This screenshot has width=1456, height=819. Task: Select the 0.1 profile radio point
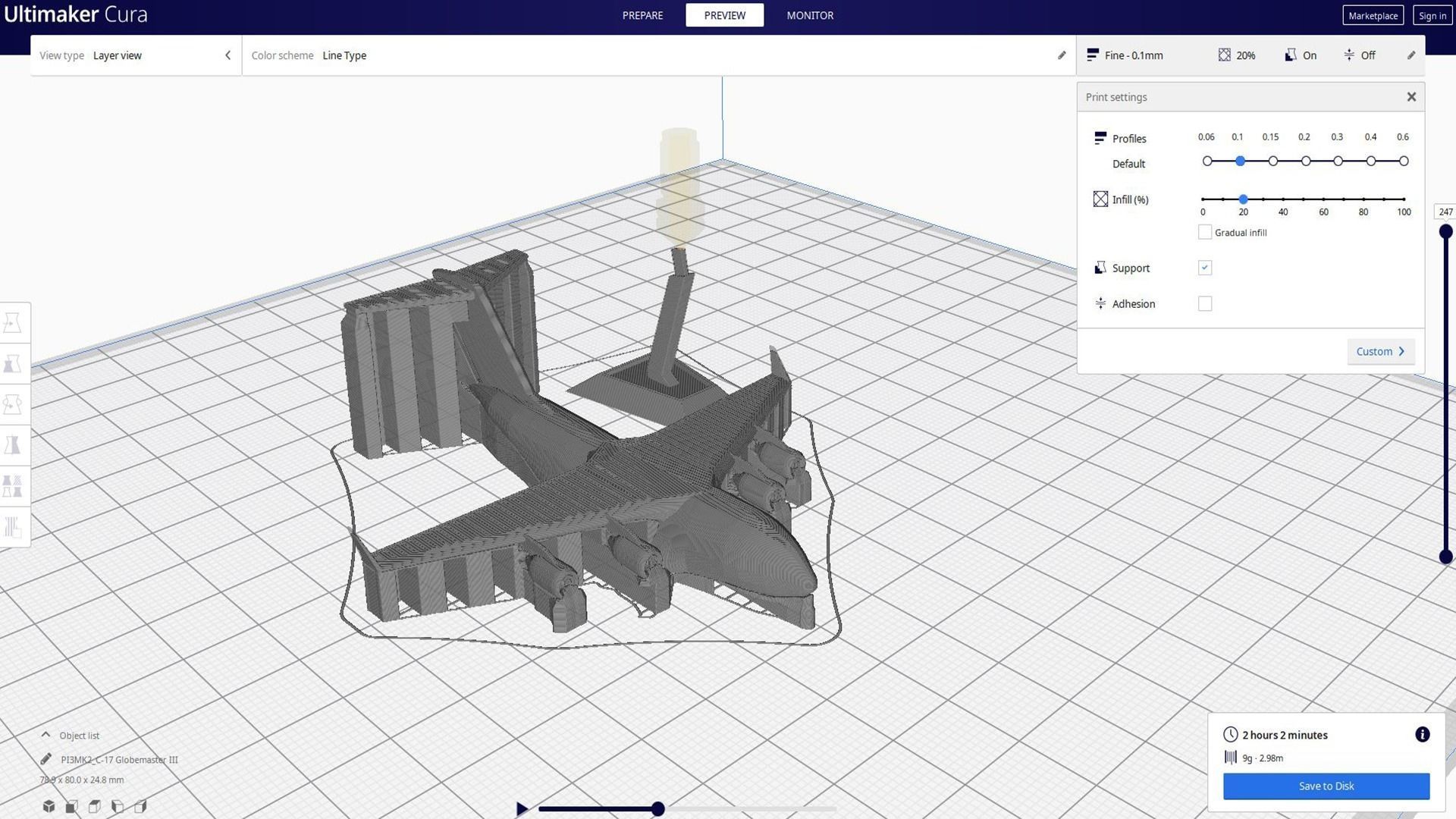[x=1241, y=161]
